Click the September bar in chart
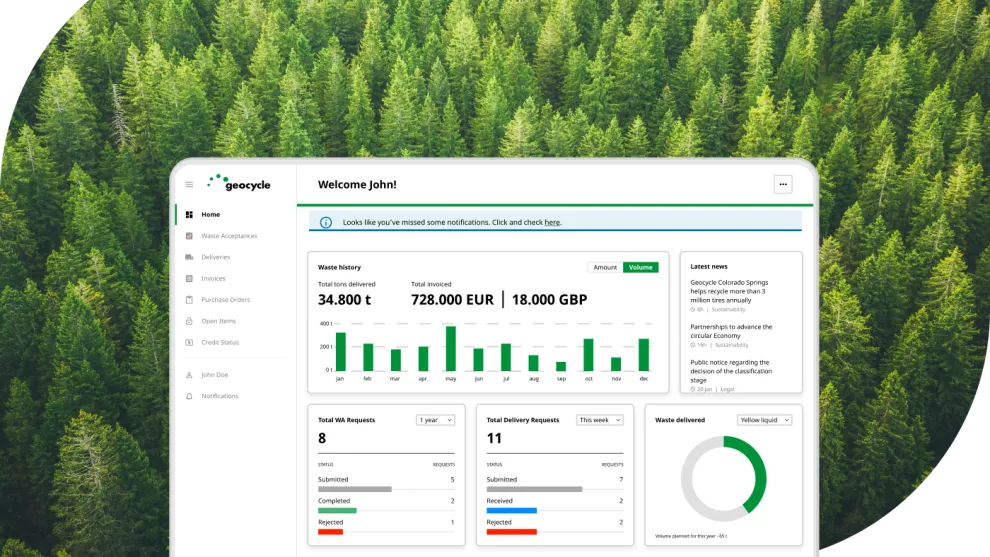Image resolution: width=990 pixels, height=557 pixels. 561,366
